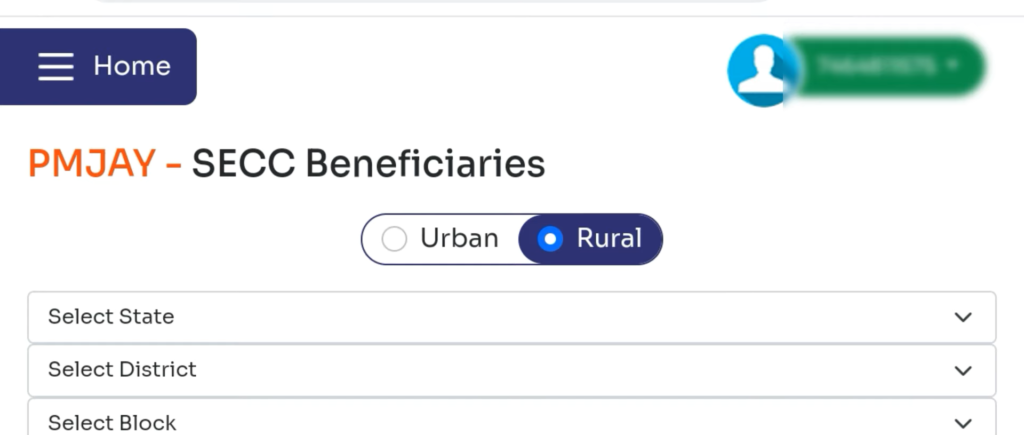Screen dimensions: 1024x435
Task: Expand the Select Block dropdown
Action: 511,421
